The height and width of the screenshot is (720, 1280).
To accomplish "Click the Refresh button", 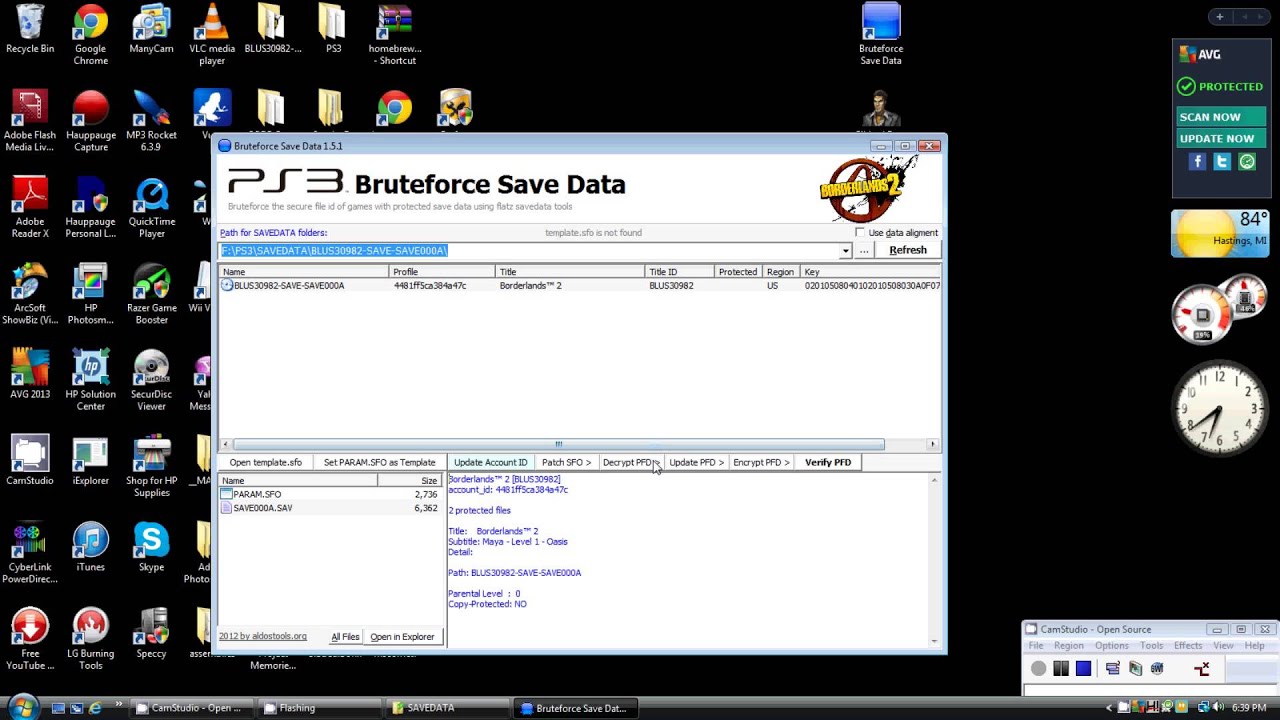I will tap(908, 250).
